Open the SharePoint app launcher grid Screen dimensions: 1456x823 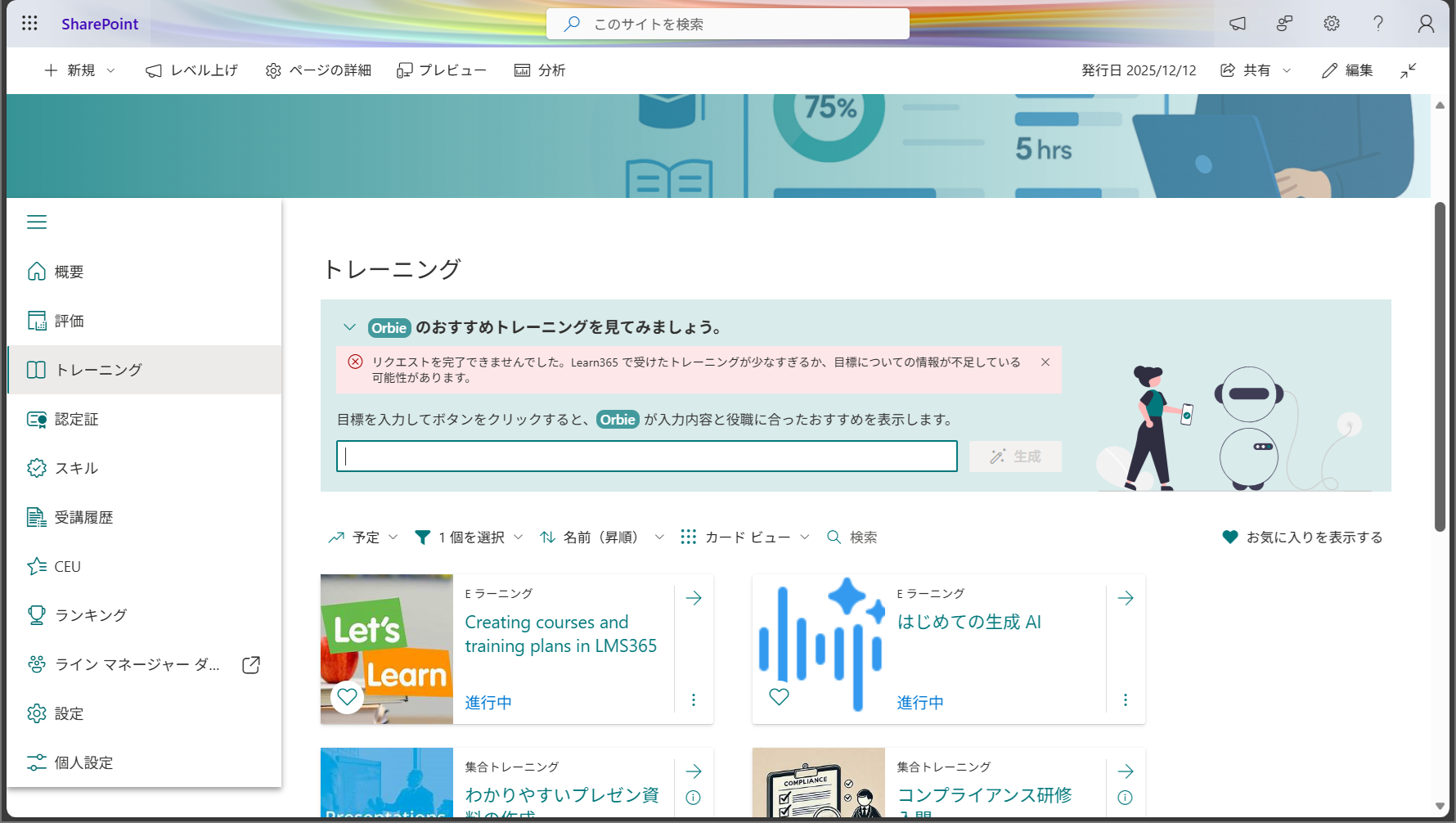(x=29, y=24)
